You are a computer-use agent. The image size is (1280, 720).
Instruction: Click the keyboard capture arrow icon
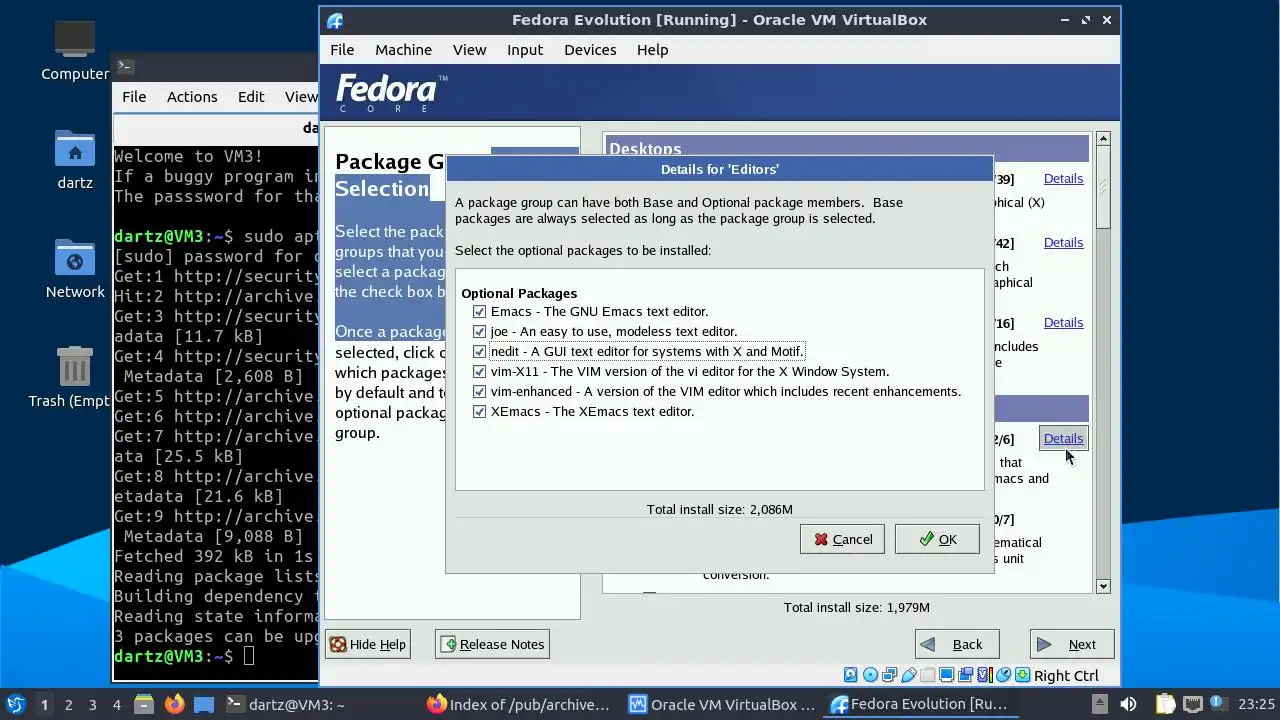(1023, 675)
